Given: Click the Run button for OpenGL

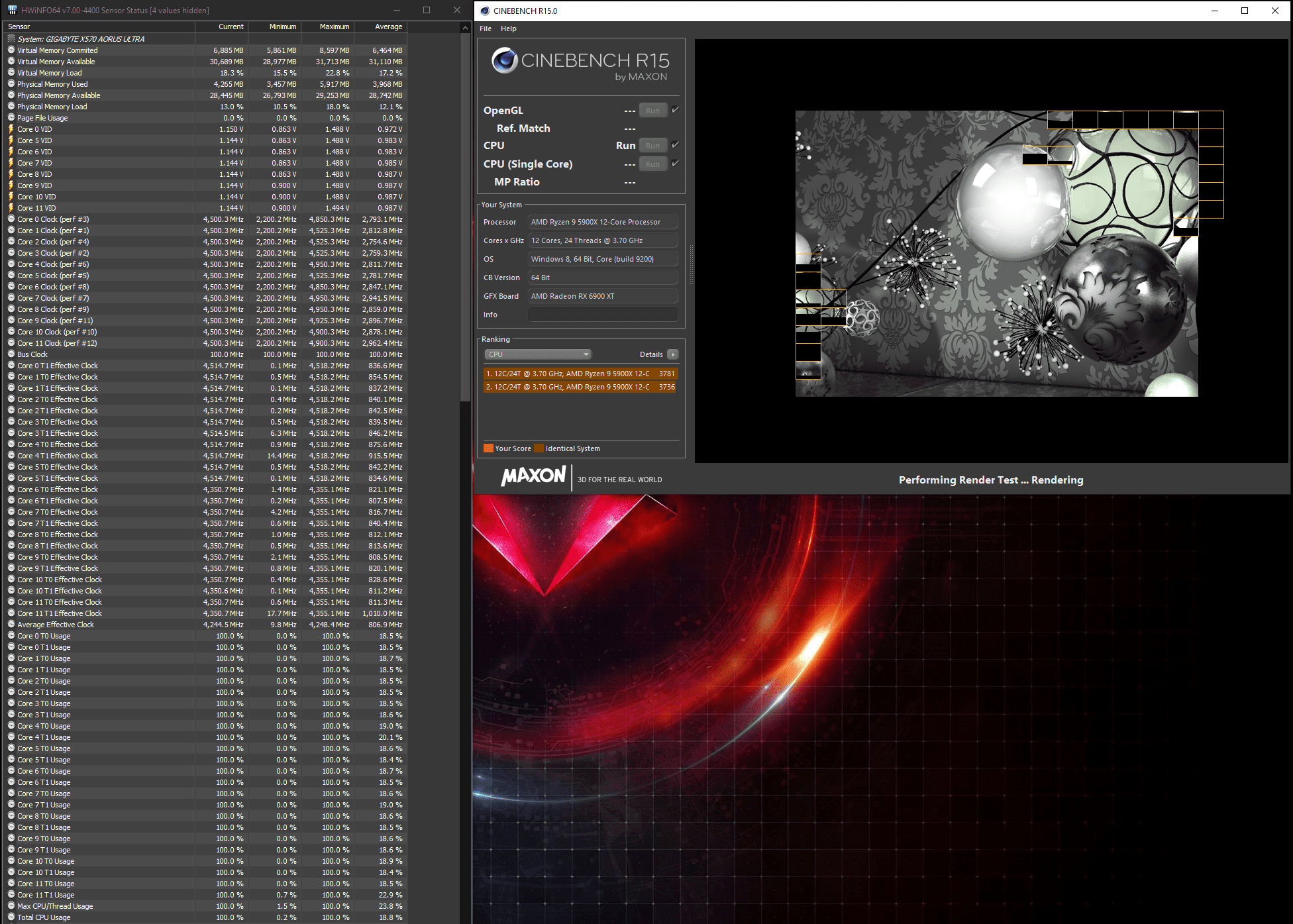Looking at the screenshot, I should [x=652, y=111].
